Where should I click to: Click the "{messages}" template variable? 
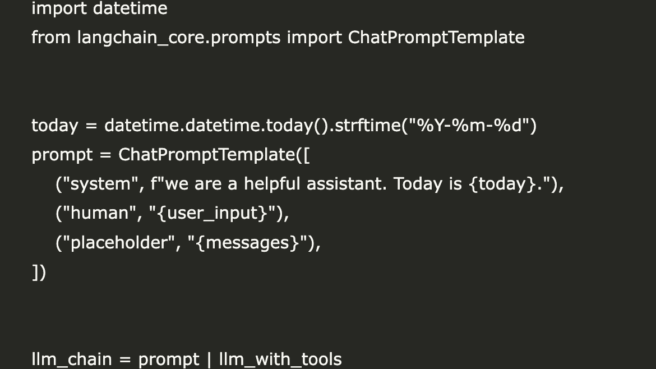[x=248, y=243]
